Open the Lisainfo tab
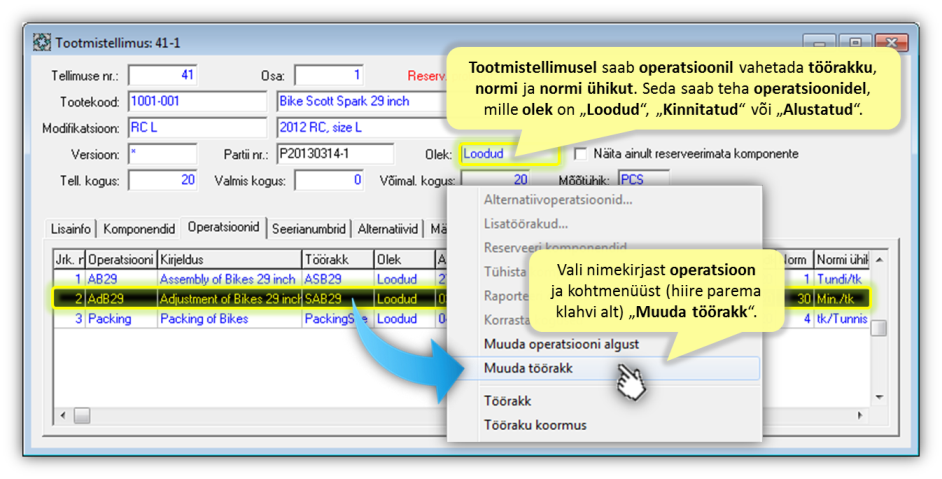 (x=73, y=229)
